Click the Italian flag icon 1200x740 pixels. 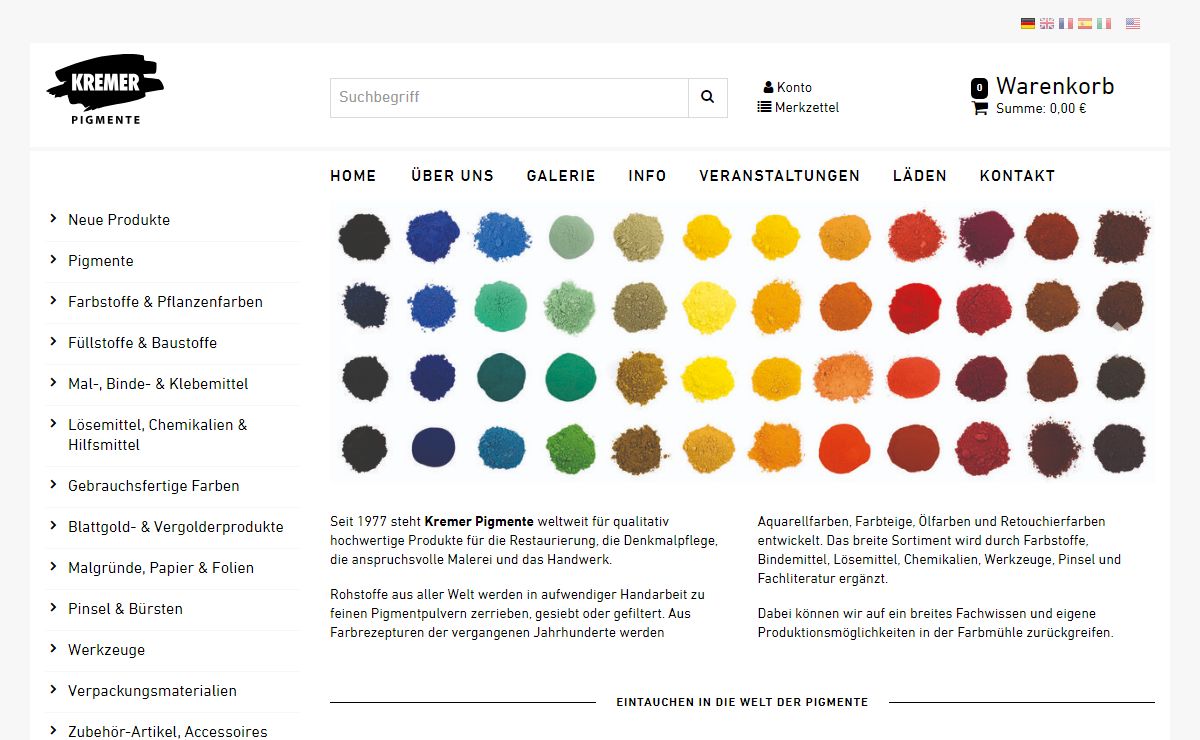(1104, 23)
